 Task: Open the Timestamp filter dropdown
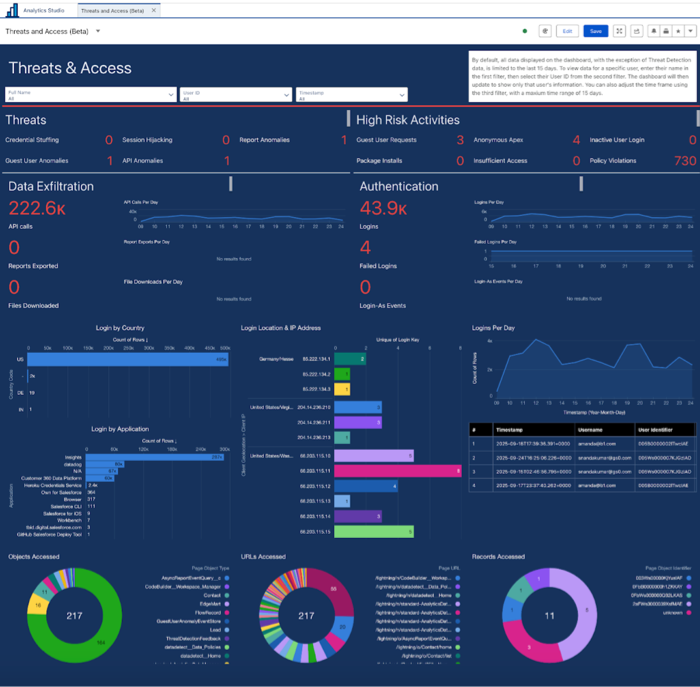(x=352, y=95)
